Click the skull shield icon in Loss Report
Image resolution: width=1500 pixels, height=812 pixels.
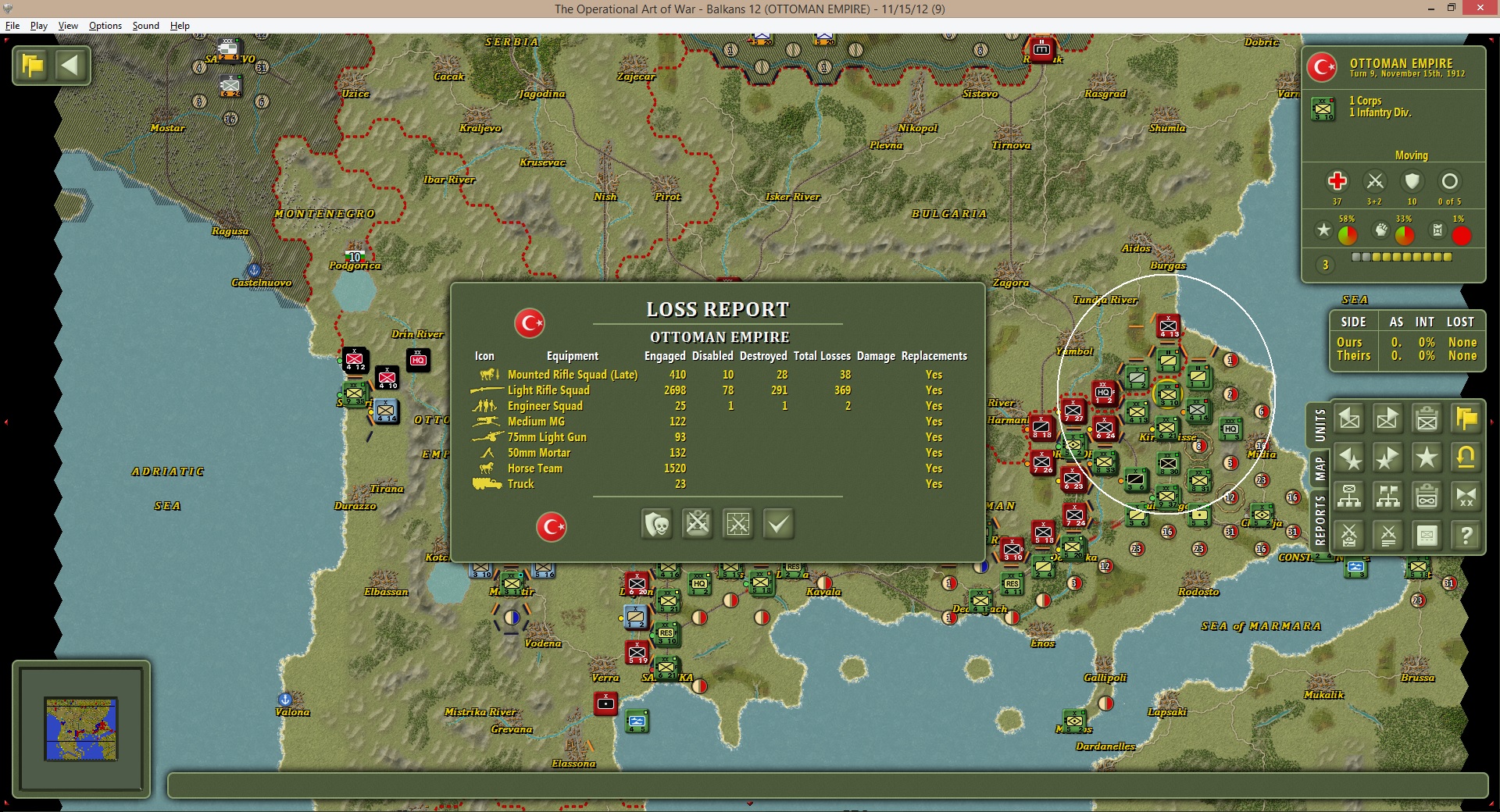pos(657,524)
